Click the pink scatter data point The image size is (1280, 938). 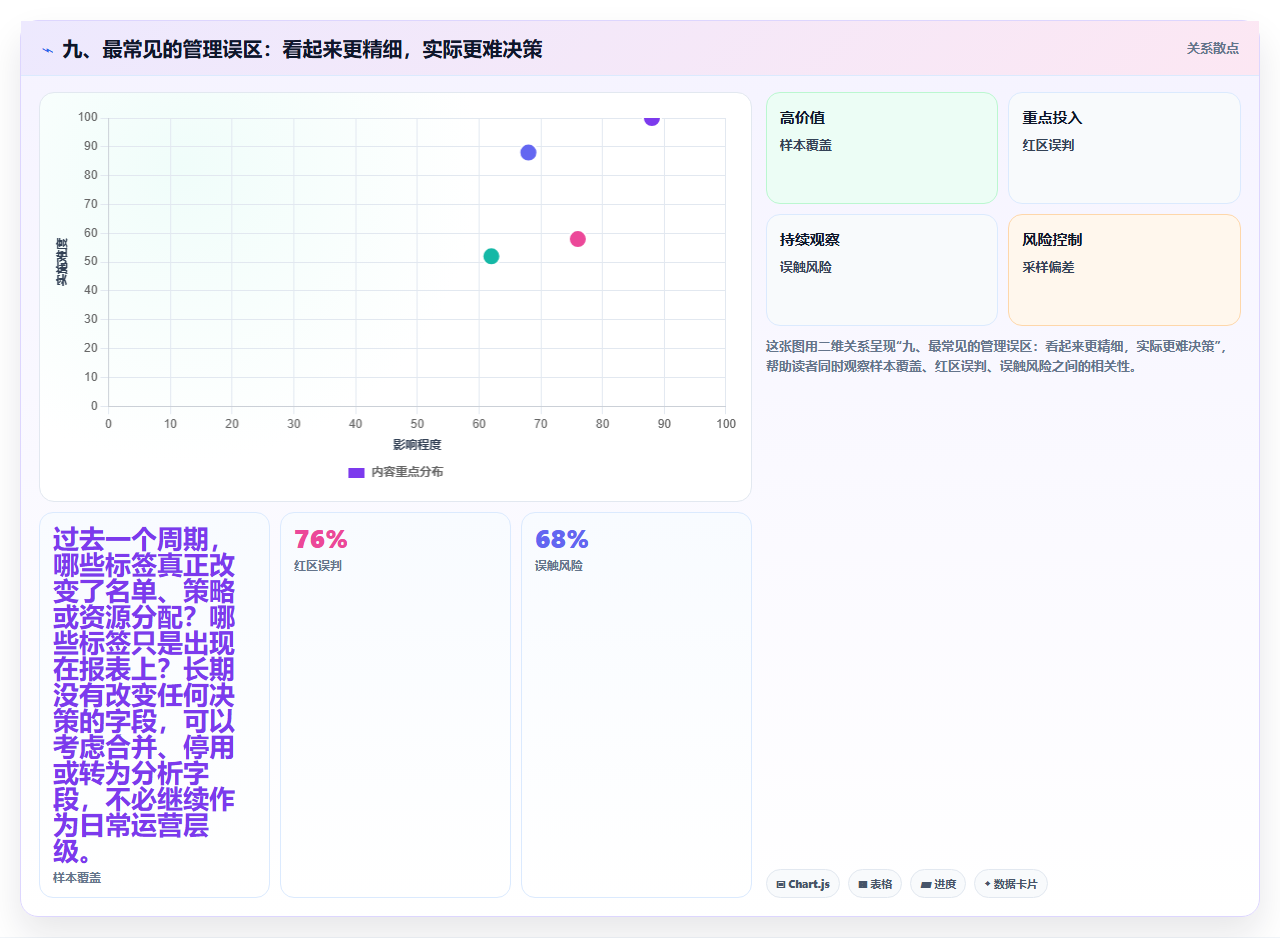pos(578,239)
